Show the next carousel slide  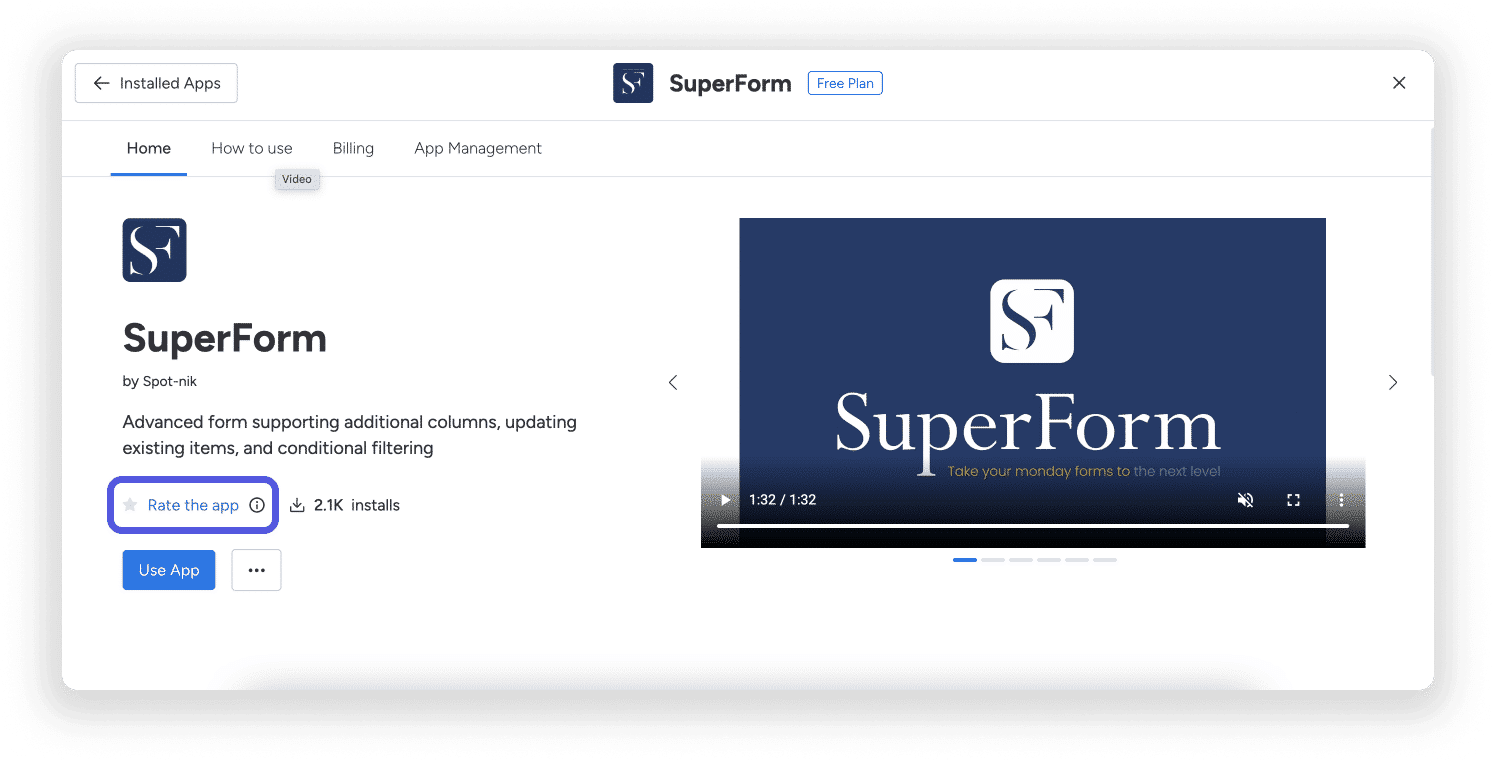(x=1393, y=382)
